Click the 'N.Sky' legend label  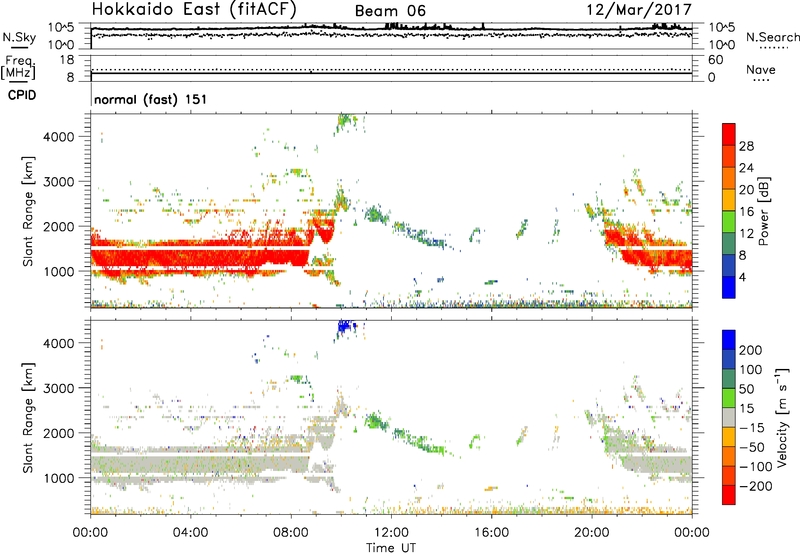(x=19, y=37)
